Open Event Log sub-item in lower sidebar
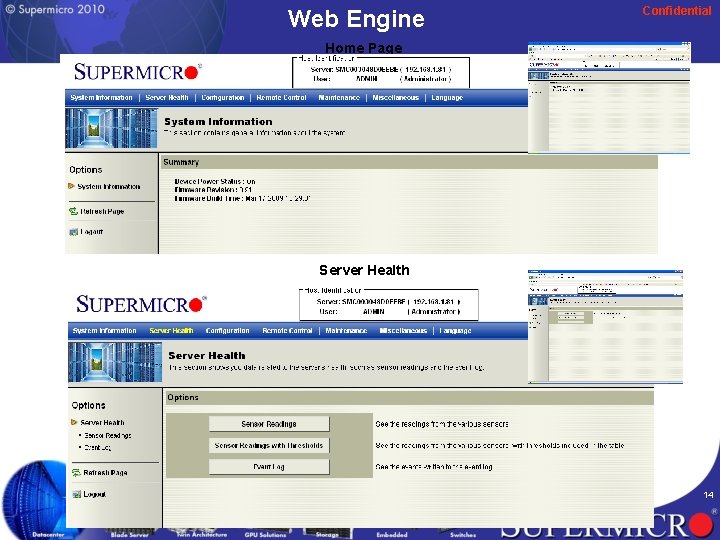This screenshot has height=540, width=720. coord(97,447)
